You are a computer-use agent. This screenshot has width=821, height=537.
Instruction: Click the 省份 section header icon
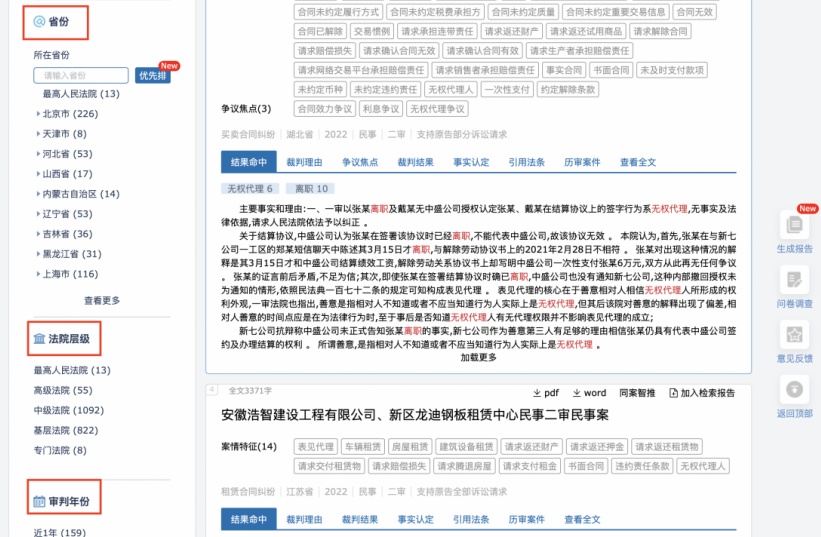coord(39,21)
